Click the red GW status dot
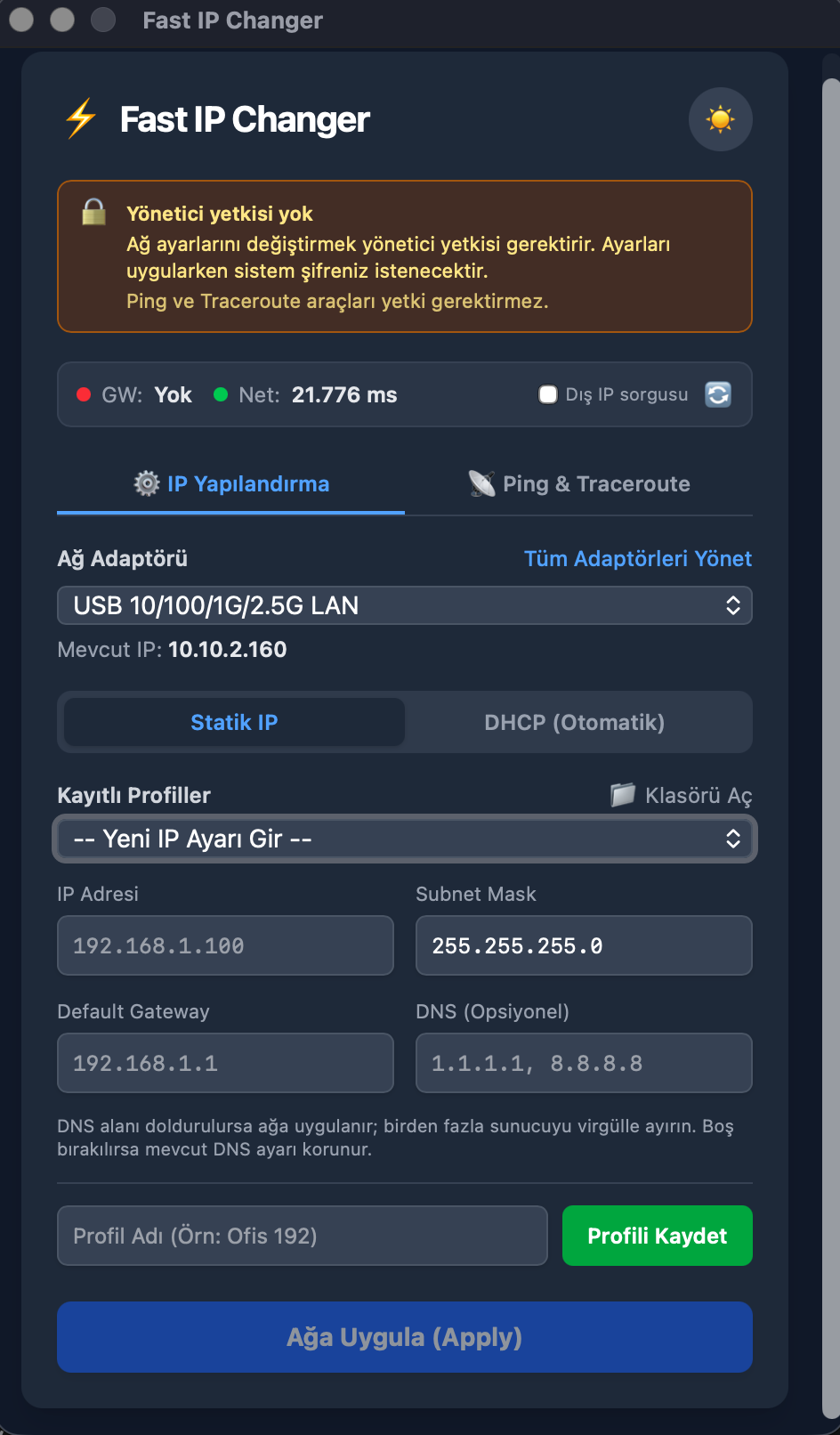The width and height of the screenshot is (840, 1435). coord(84,395)
